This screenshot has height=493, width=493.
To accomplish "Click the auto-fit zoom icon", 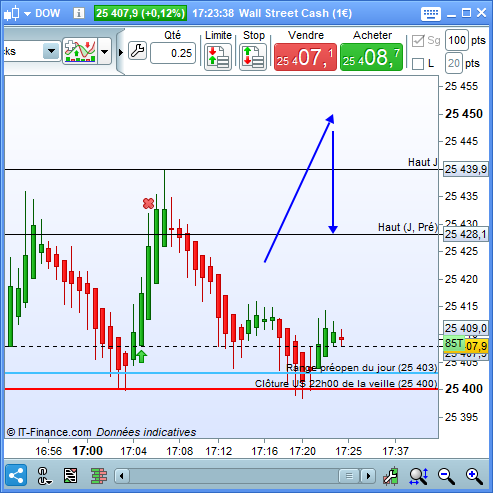I will pos(419,476).
